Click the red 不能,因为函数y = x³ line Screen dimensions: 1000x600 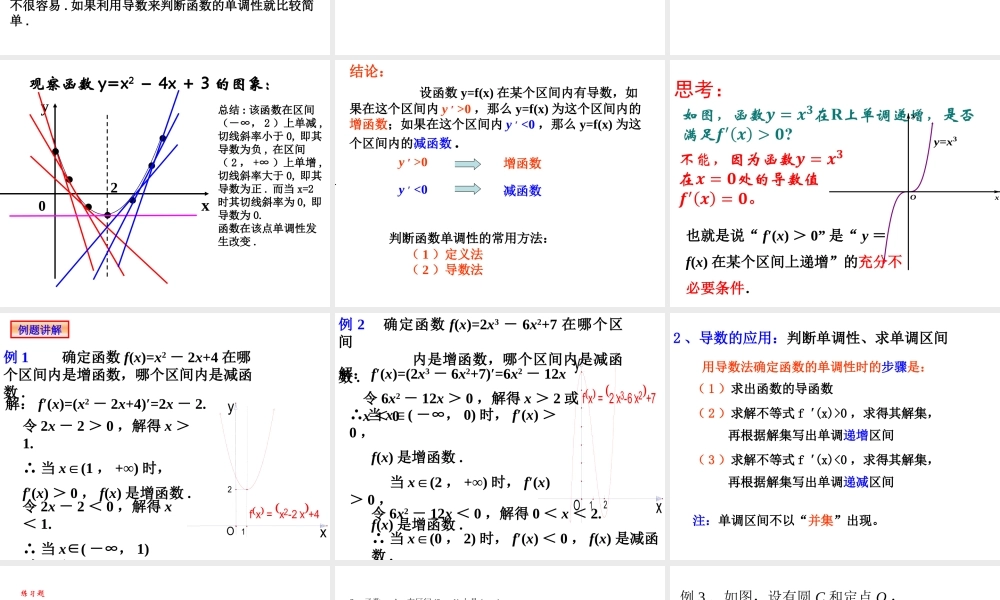761,158
